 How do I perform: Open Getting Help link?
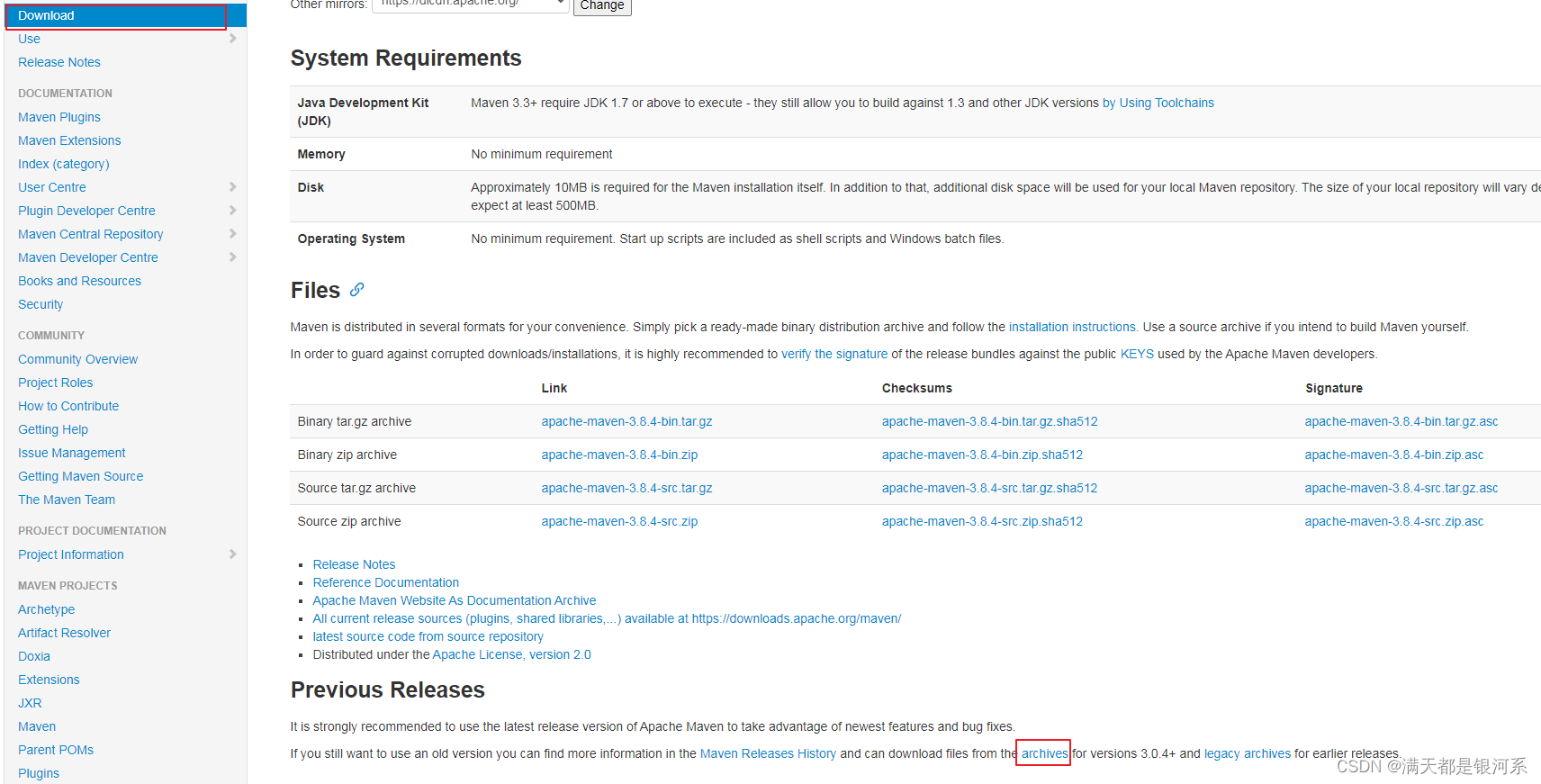[x=53, y=429]
